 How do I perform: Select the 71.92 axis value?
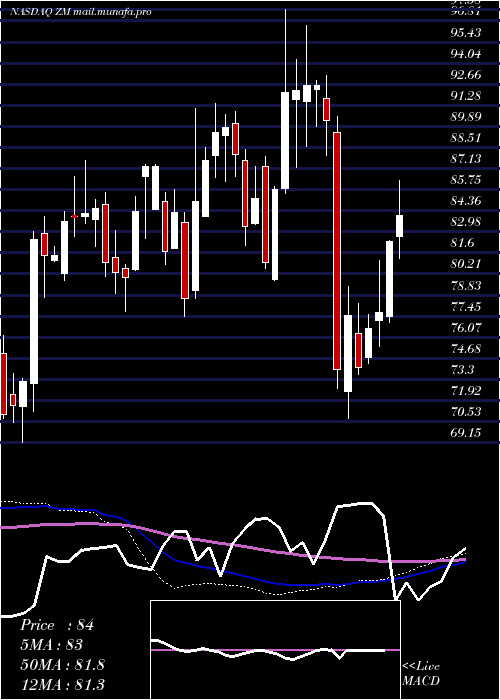point(467,391)
